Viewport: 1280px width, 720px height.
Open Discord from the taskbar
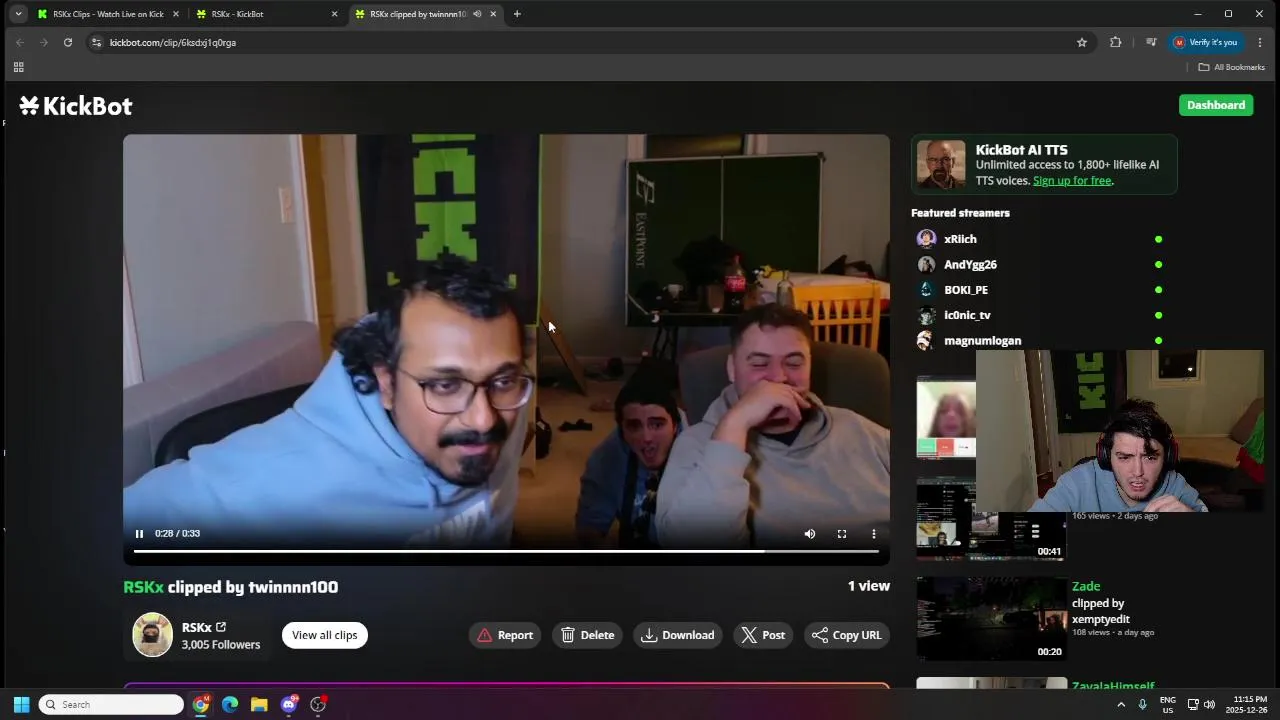(x=289, y=705)
